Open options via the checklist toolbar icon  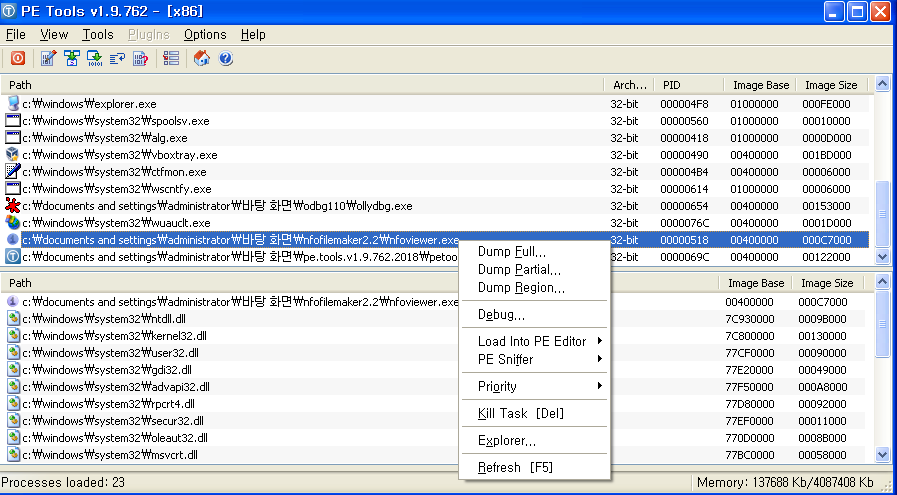171,58
